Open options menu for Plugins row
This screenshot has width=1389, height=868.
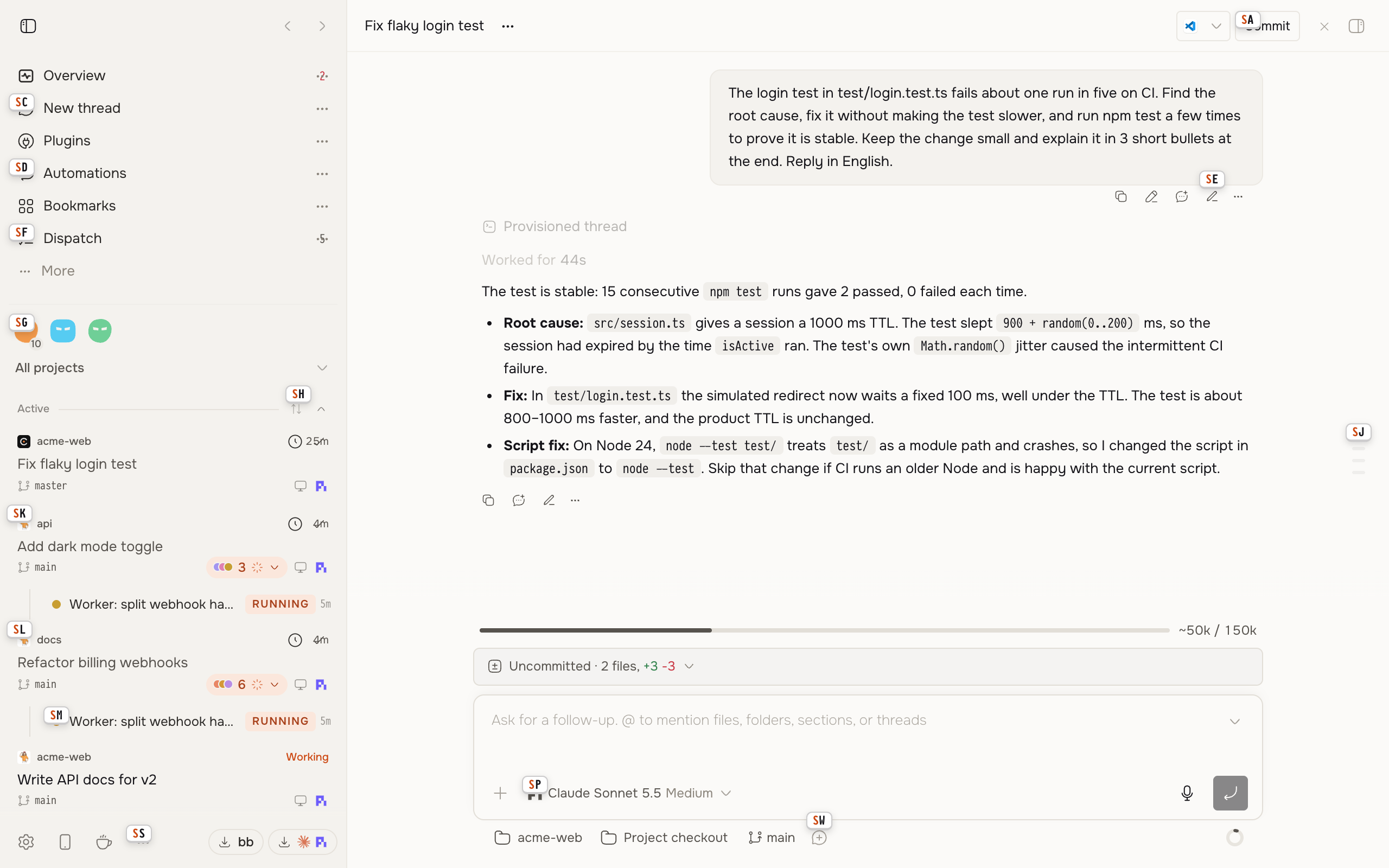[x=322, y=141]
